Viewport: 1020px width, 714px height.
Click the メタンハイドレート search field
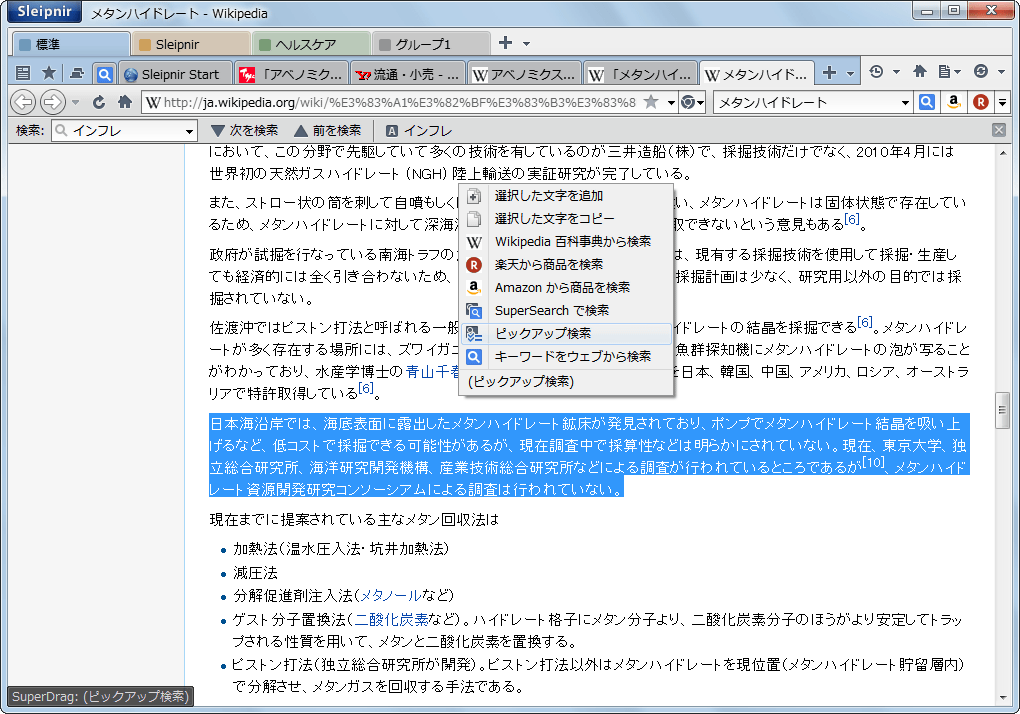click(x=807, y=103)
